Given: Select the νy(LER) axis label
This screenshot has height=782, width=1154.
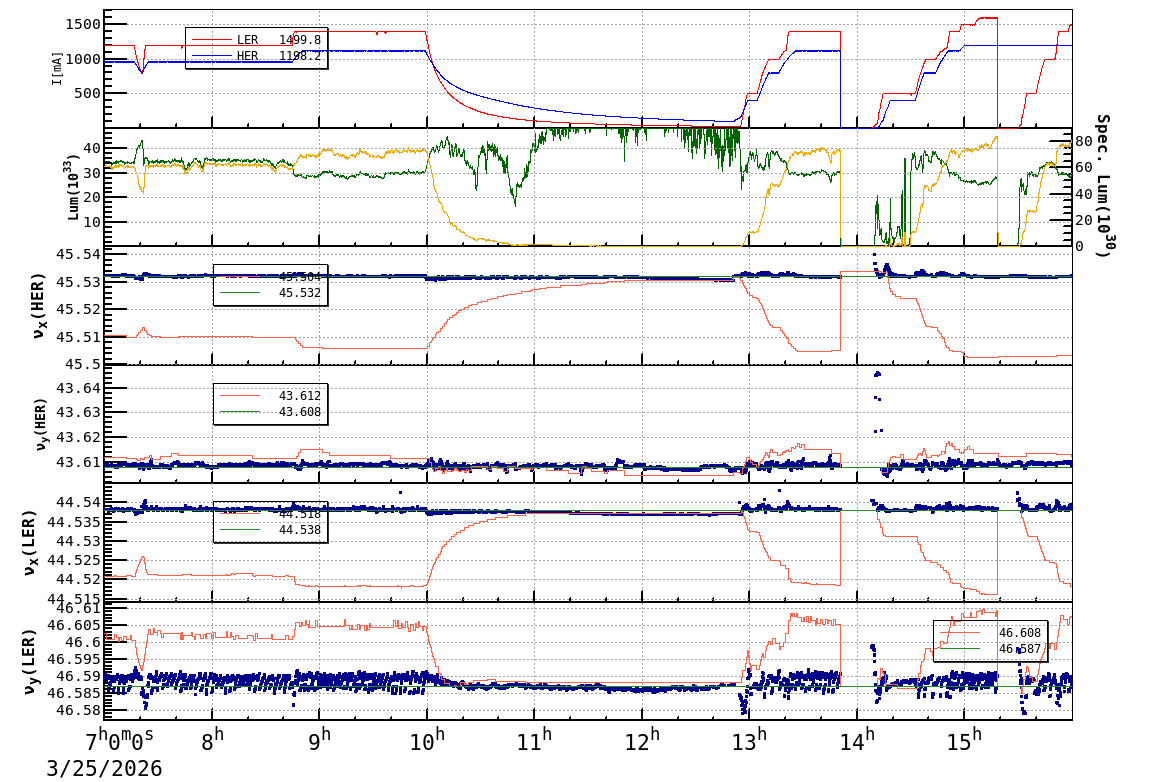Looking at the screenshot, I should (x=29, y=661).
